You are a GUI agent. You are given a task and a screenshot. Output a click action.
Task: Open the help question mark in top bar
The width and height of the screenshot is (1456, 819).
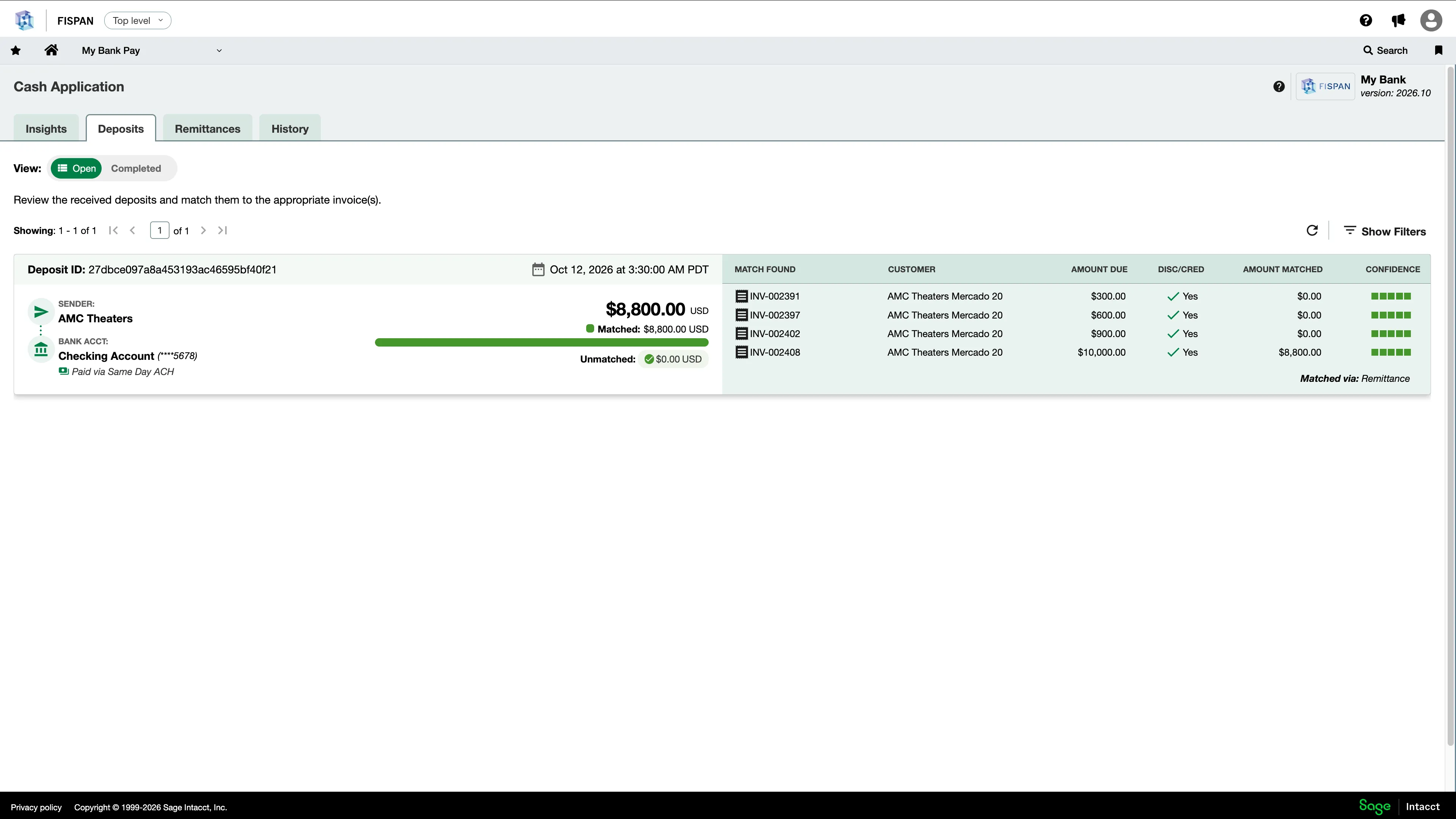click(x=1365, y=20)
